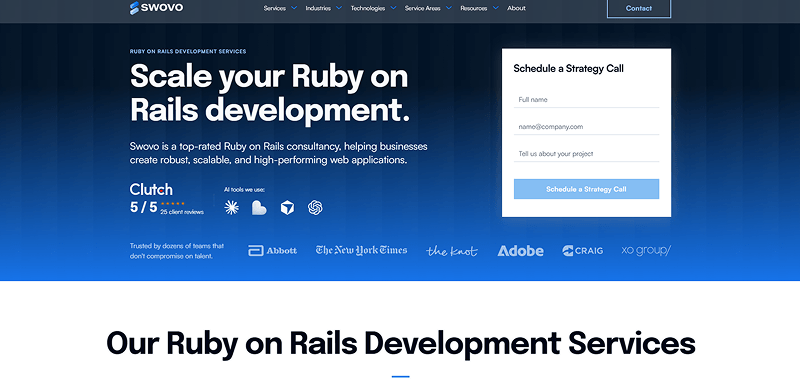Screen dimensions: 800x383
Task: Click the 'Schedule a Strategy Call' form heading
Action: 568,69
